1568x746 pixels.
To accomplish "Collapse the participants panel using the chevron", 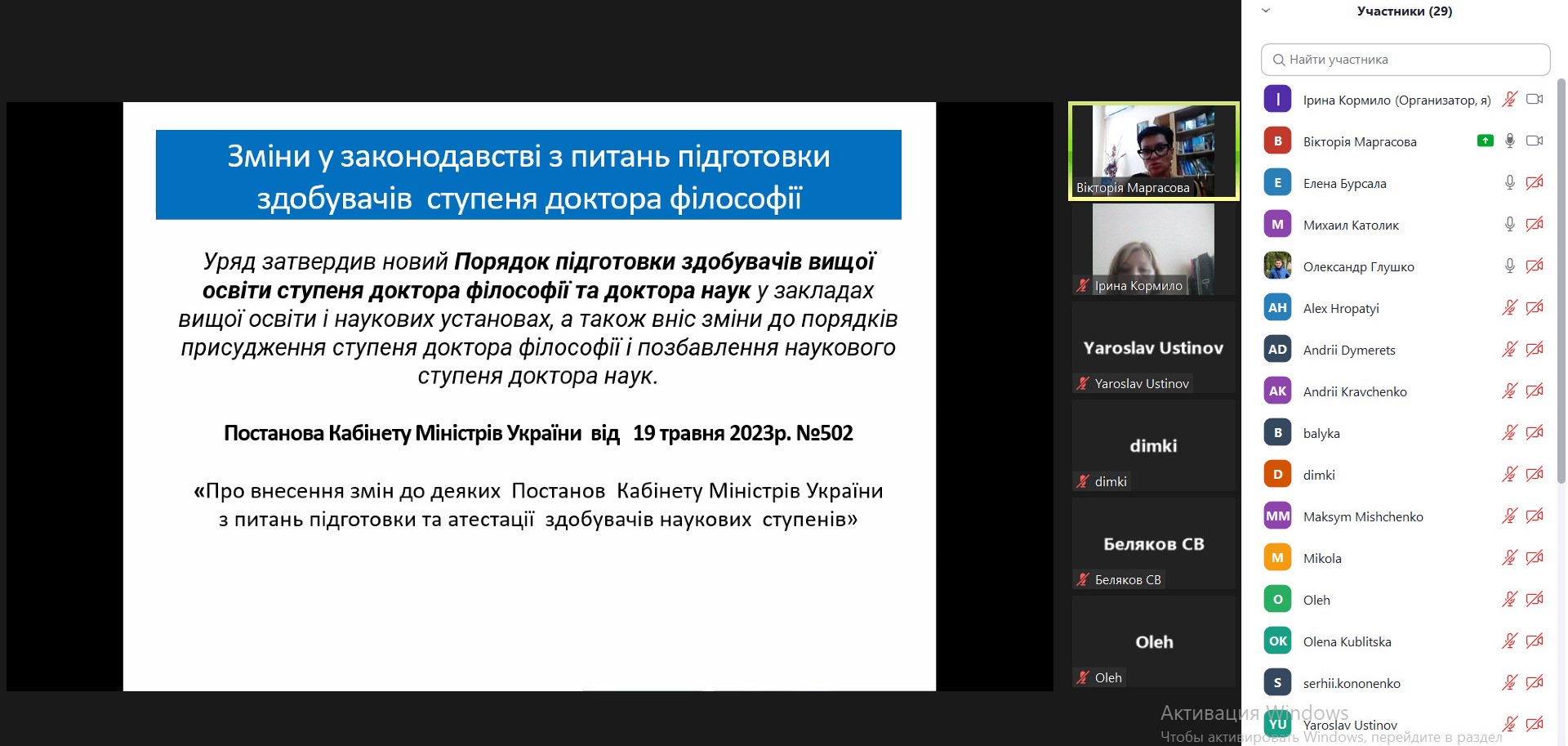I will 1266,11.
